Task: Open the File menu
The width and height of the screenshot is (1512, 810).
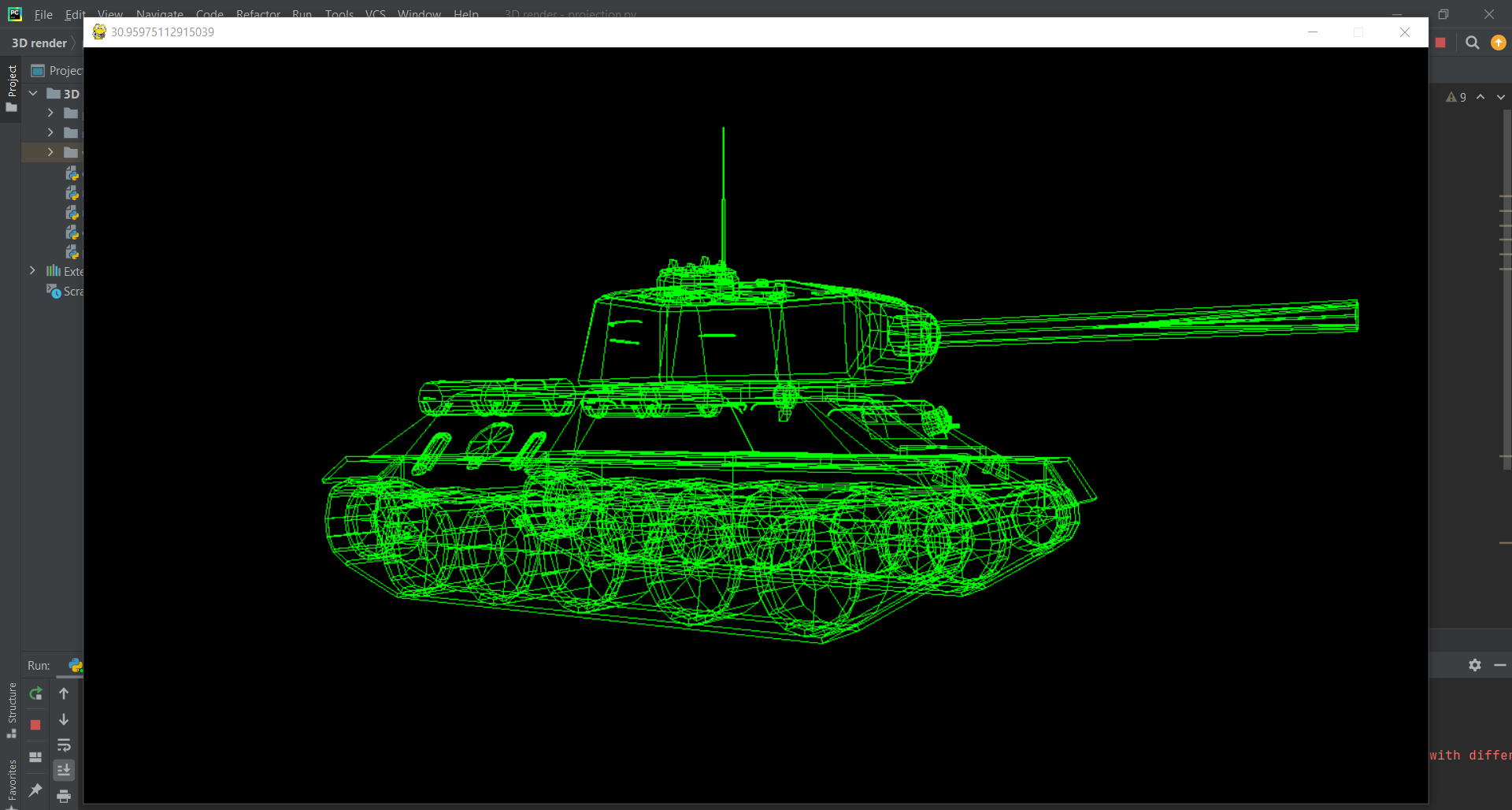Action: pos(43,15)
